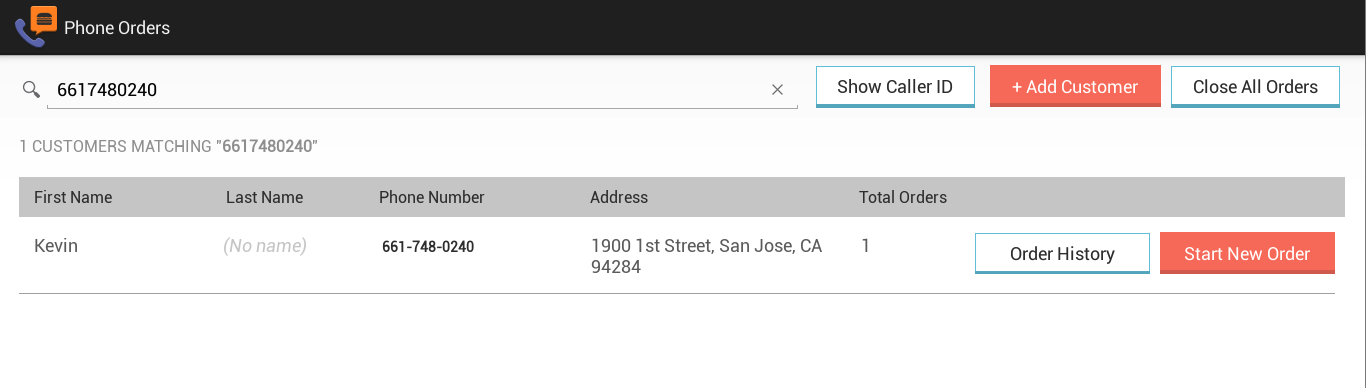
Task: Click the Address column header
Action: tap(619, 197)
